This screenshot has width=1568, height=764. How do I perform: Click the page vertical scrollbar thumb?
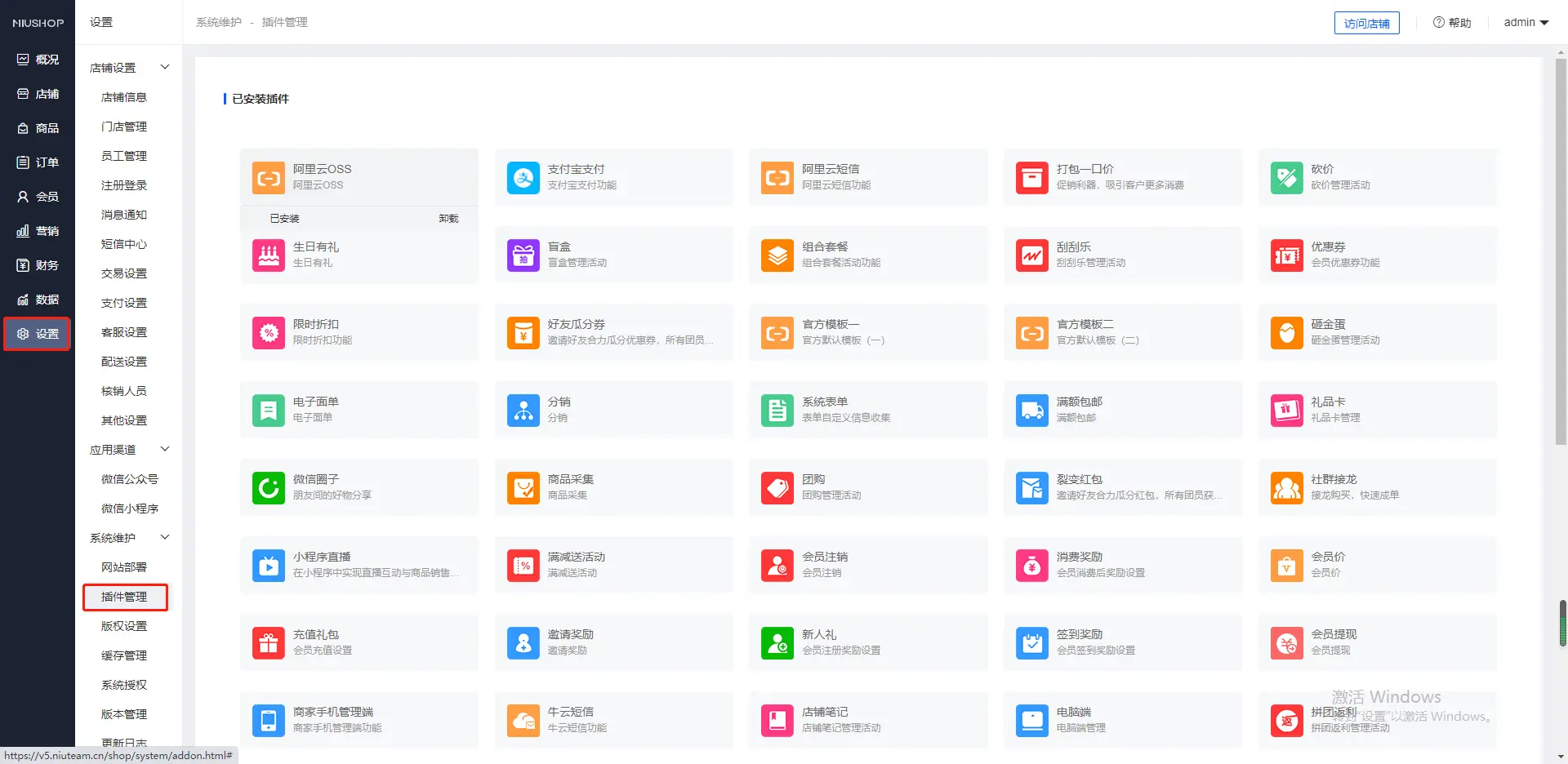[x=1561, y=245]
